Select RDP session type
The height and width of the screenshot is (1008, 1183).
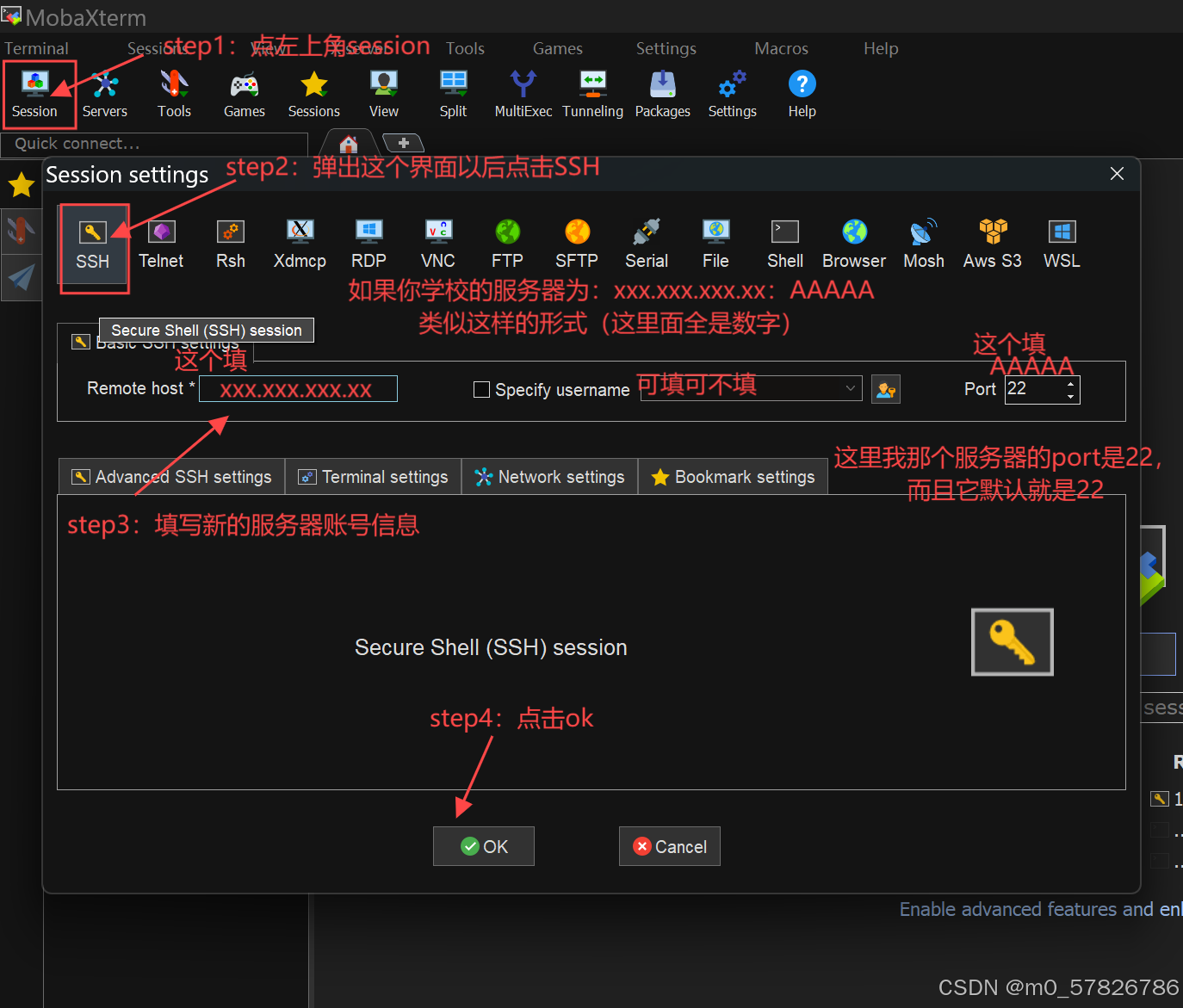369,244
